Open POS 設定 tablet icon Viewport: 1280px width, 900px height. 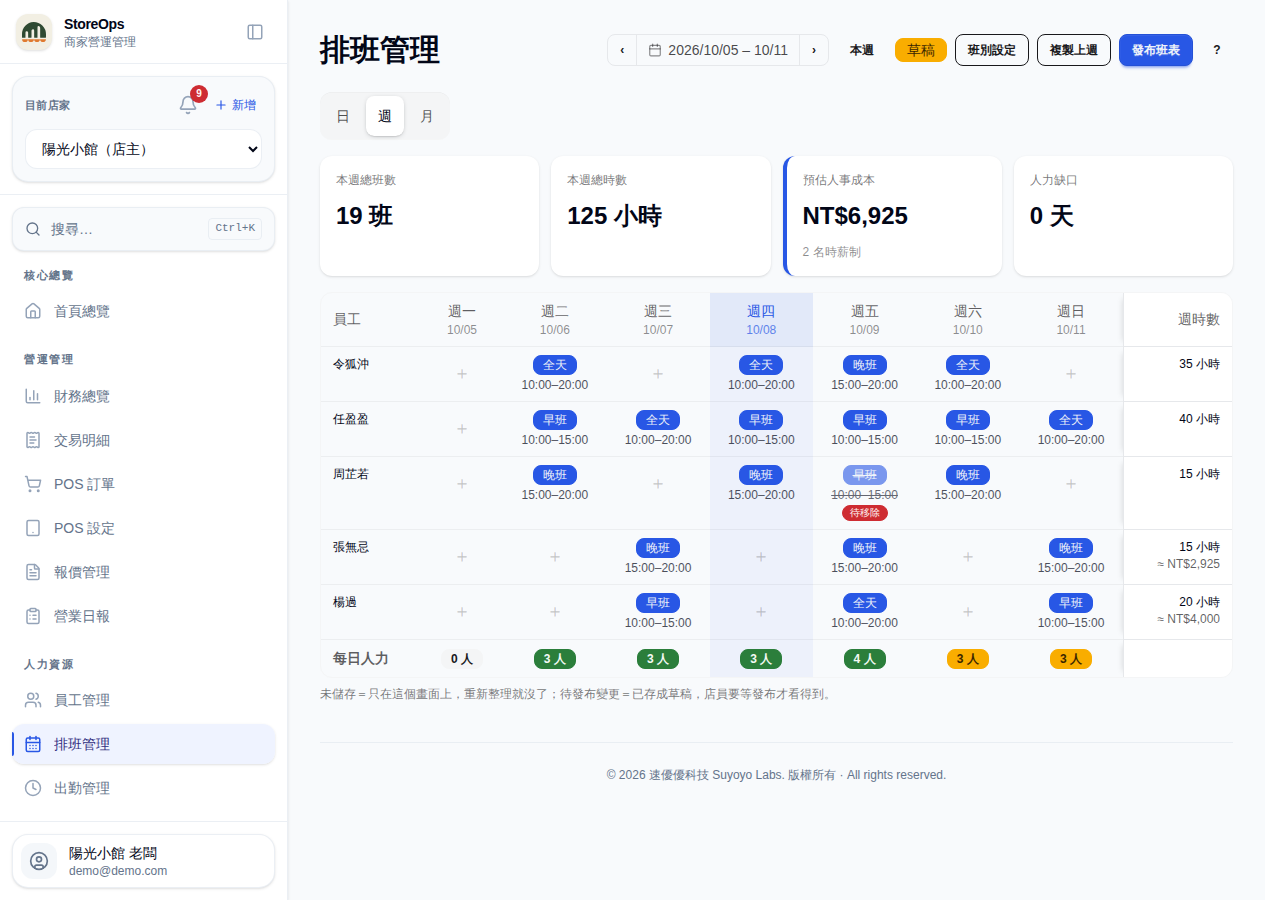point(33,528)
